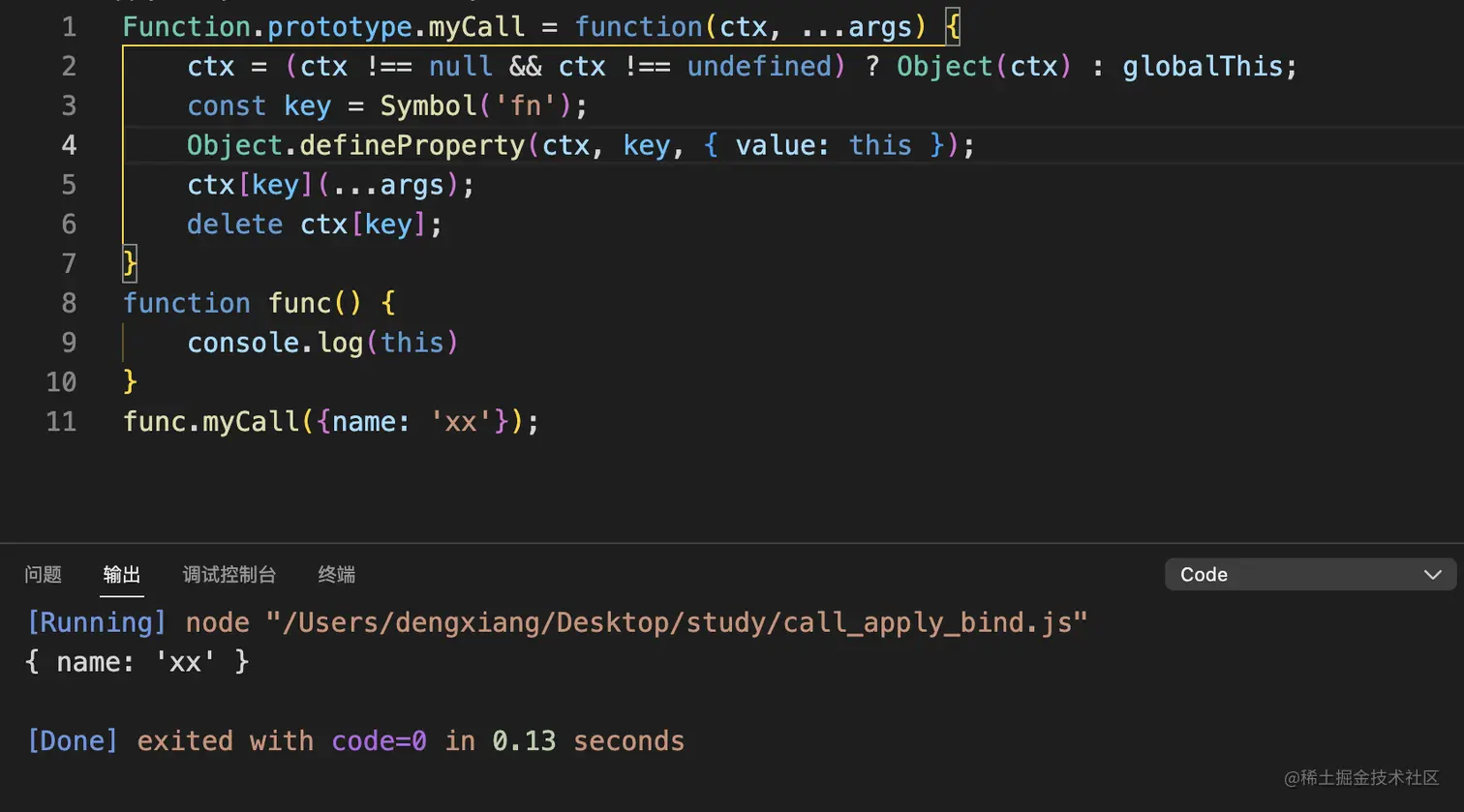Select line number 6 in the gutter
This screenshot has height=812, width=1464.
pos(69,225)
